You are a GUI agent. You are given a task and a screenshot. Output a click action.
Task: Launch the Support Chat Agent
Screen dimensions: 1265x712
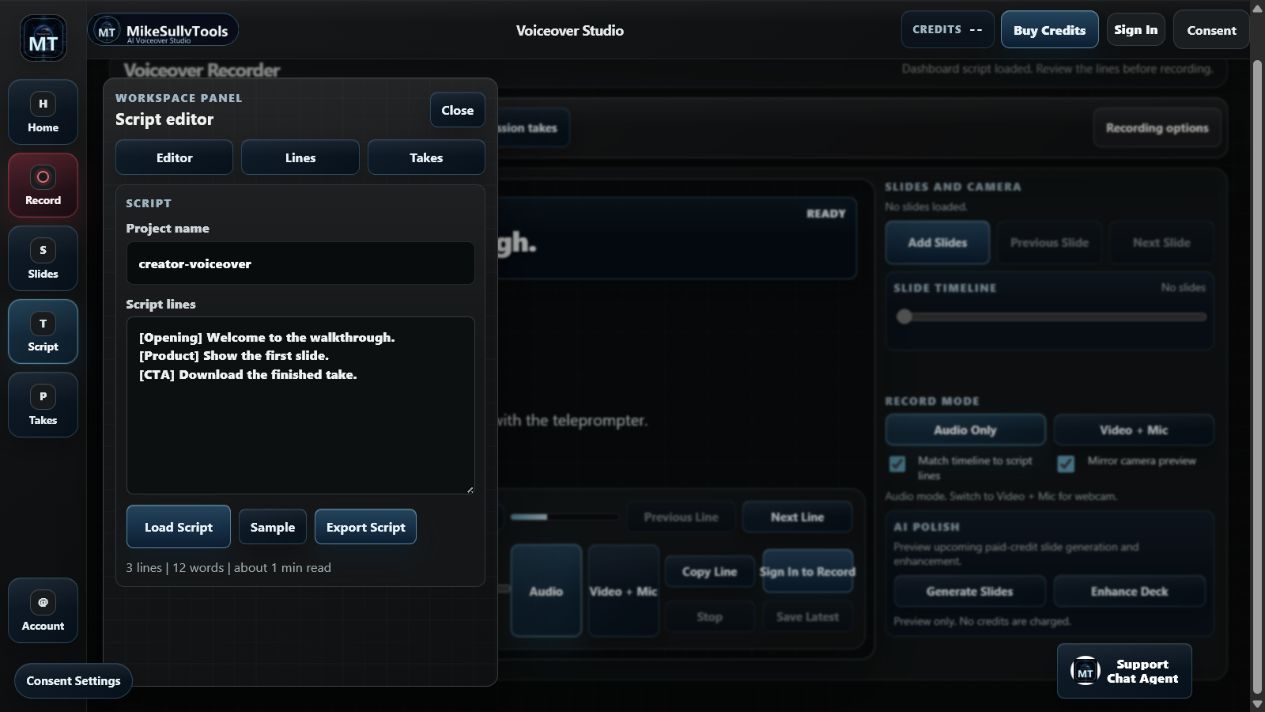tap(1124, 671)
